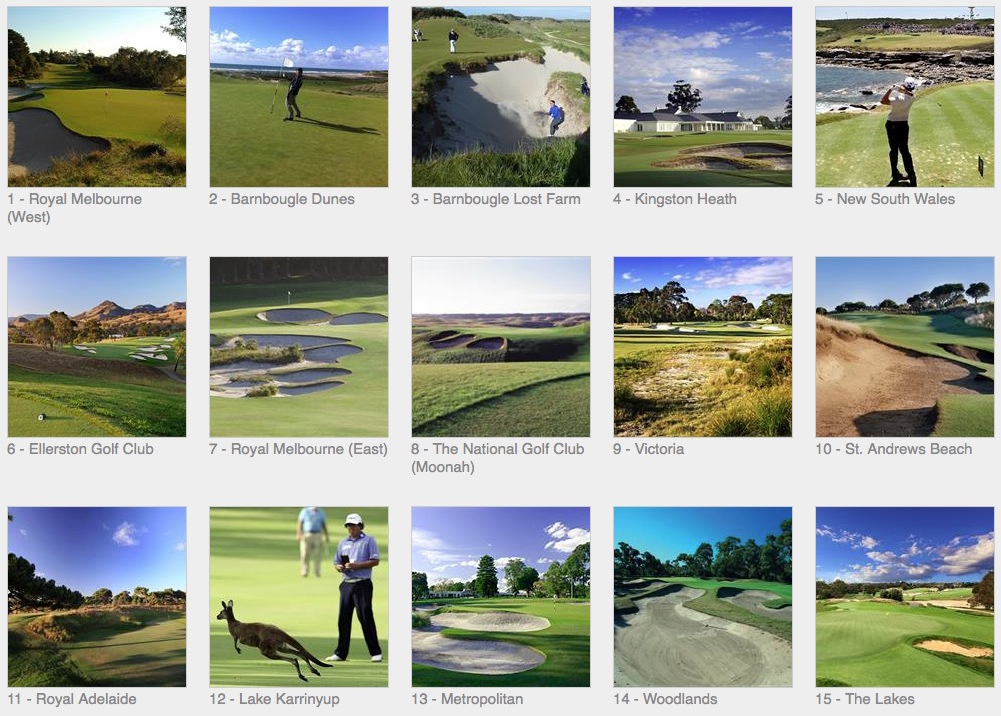This screenshot has width=1001, height=716.
Task: View the New South Wales coastal tee photo
Action: (905, 97)
